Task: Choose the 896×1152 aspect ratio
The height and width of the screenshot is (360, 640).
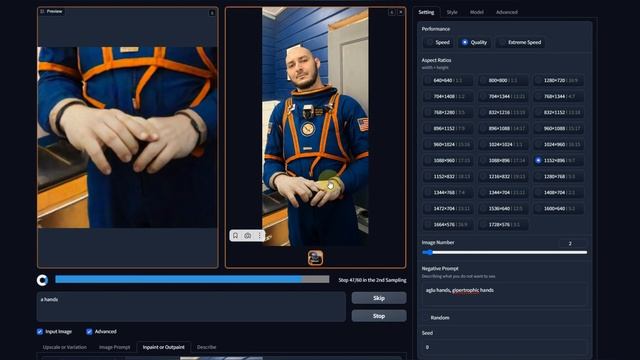Action: tap(448, 129)
